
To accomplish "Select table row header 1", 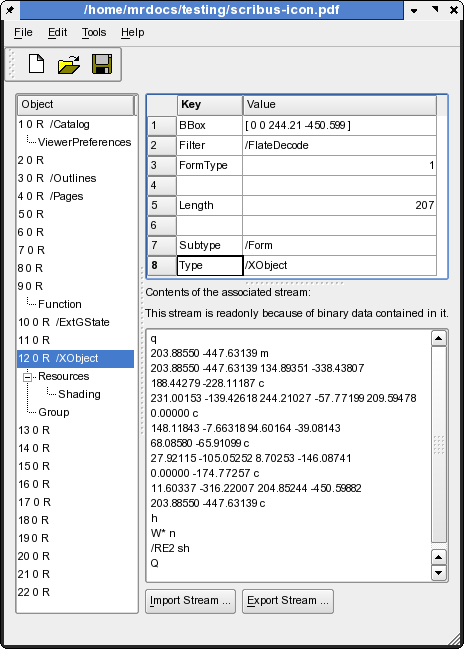I will click(162, 125).
